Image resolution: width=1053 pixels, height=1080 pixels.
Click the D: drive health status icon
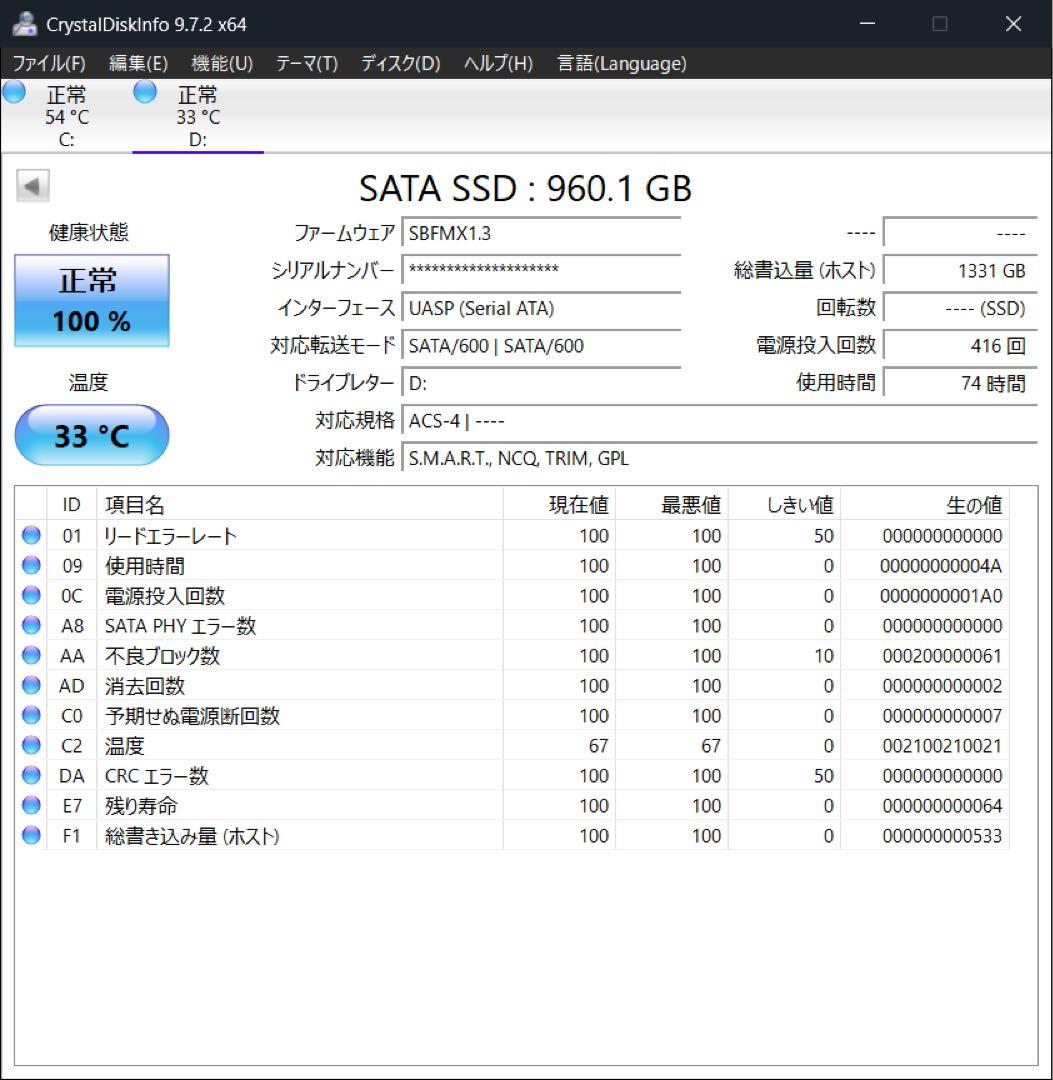145,91
